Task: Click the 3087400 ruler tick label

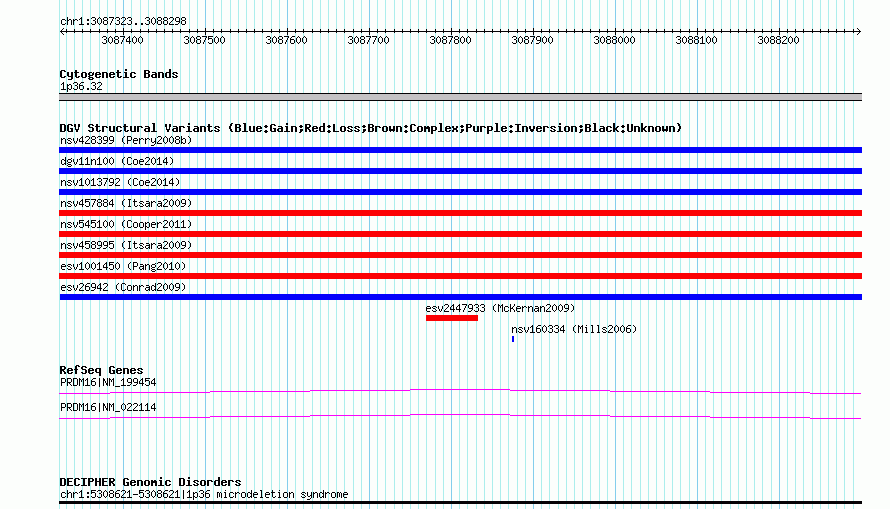Action: [122, 40]
